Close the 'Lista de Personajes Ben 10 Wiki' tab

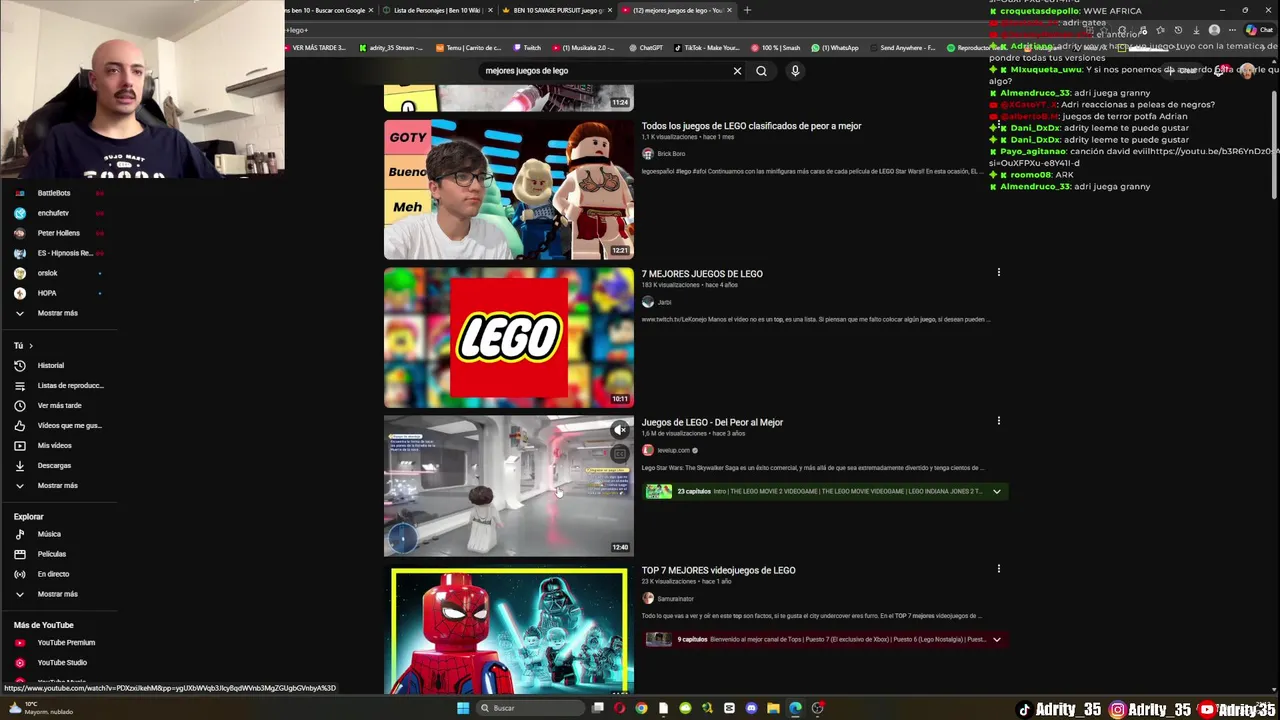pyautogui.click(x=490, y=10)
